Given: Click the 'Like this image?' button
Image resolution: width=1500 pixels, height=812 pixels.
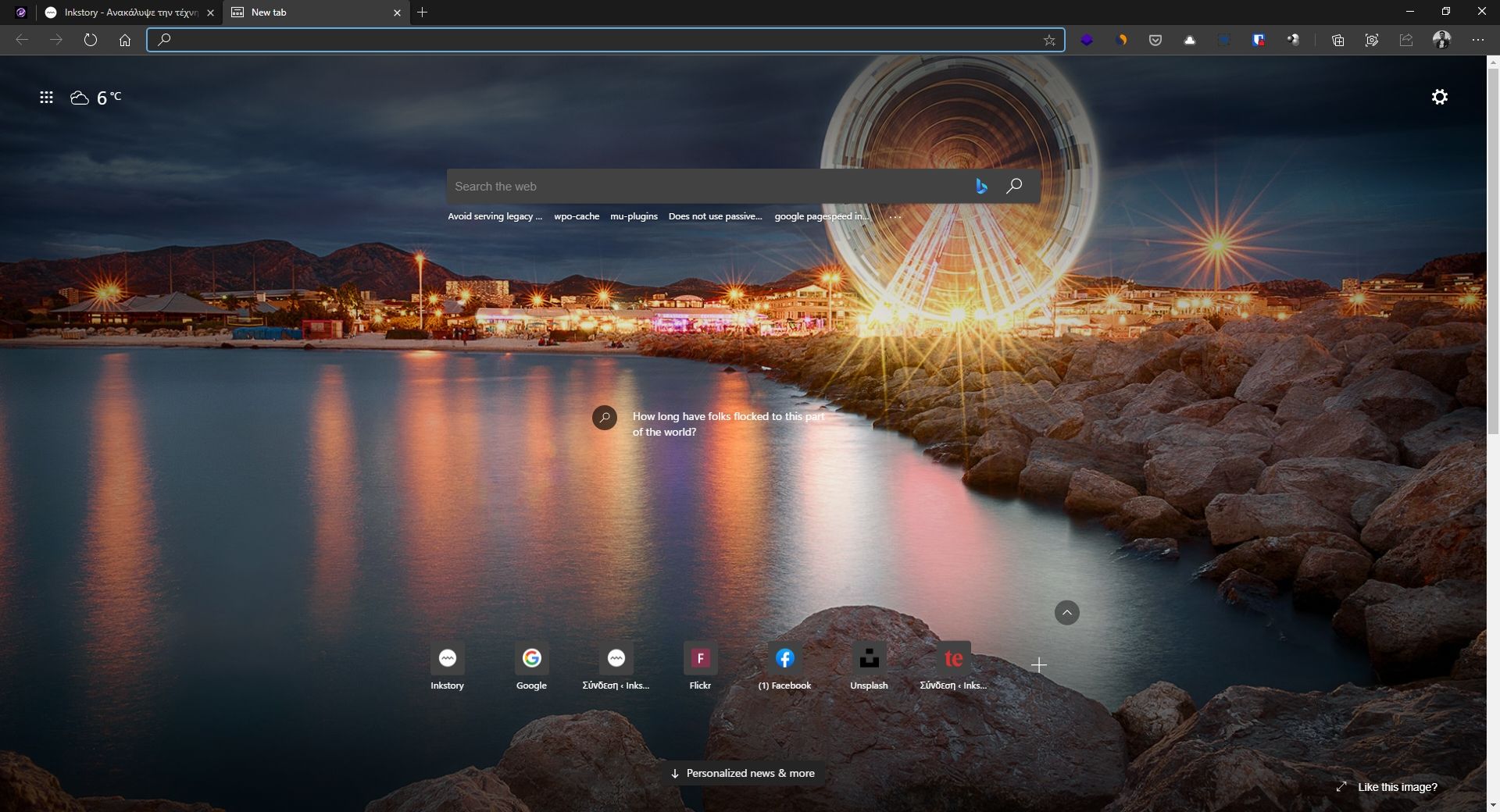Looking at the screenshot, I should [x=1387, y=787].
